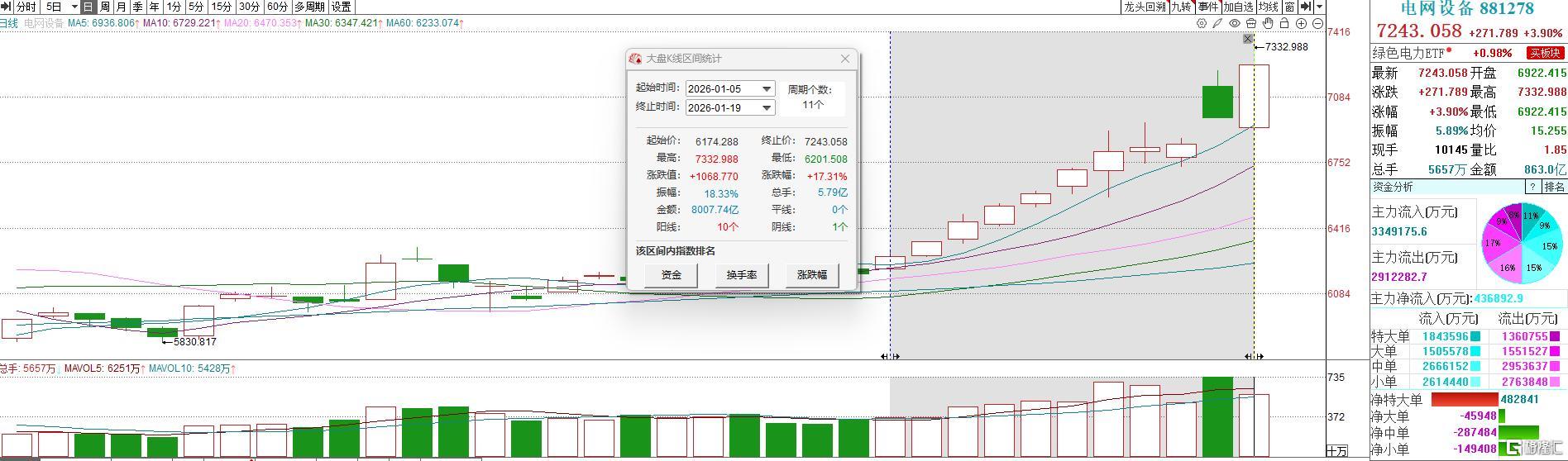This screenshot has height=461, width=1568.
Task: Click the 涨跌幅 ranking button
Action: [x=811, y=275]
